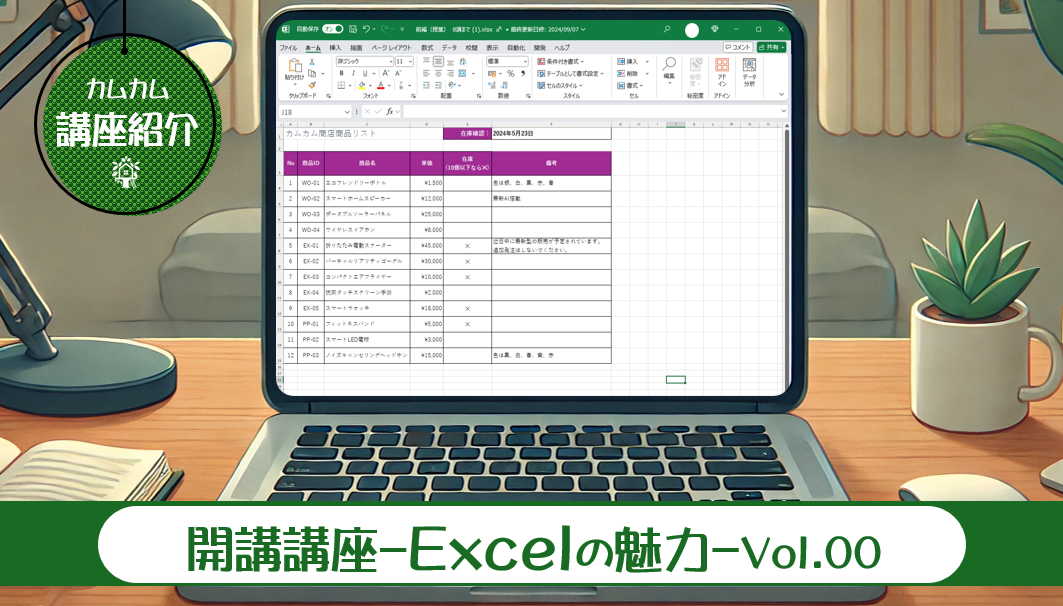The height and width of the screenshot is (606, 1063).
Task: Click the Align Left icon
Action: 426,73
